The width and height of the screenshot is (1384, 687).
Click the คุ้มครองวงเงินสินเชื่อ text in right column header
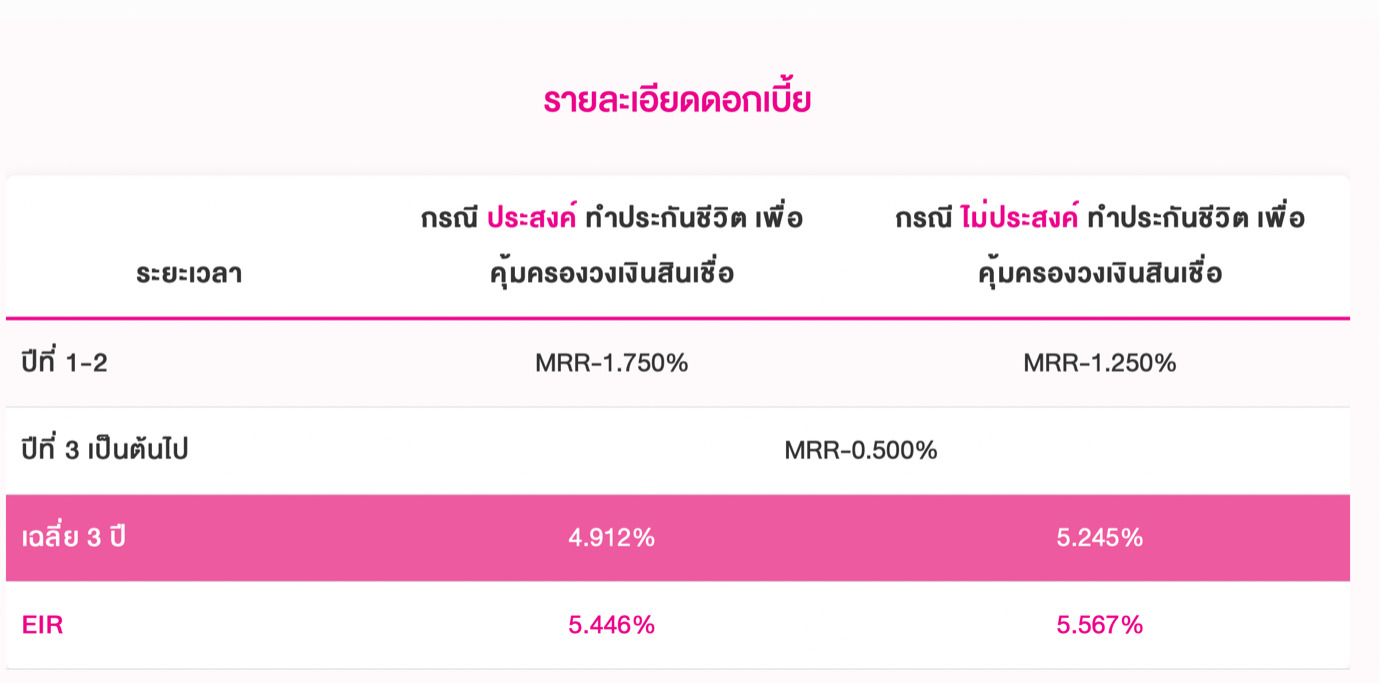(x=1100, y=273)
